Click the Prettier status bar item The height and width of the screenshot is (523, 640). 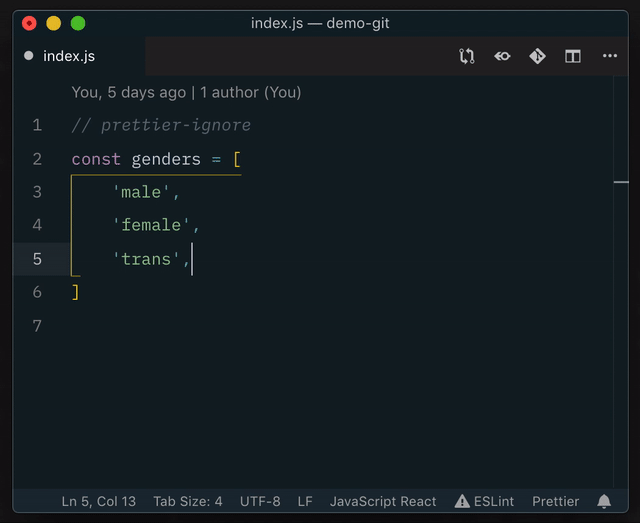(x=555, y=501)
